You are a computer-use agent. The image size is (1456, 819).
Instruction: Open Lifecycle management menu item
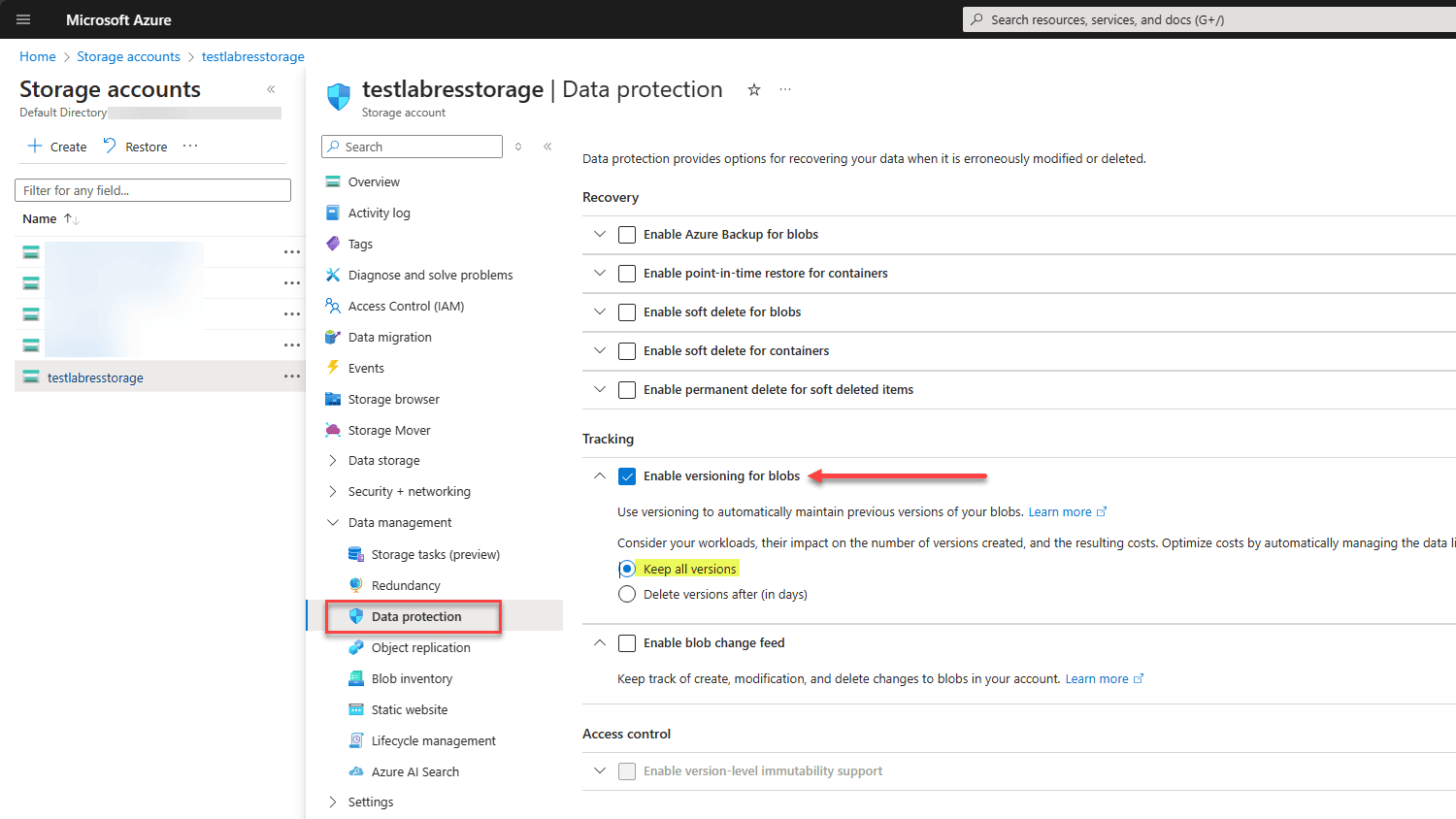pos(433,740)
